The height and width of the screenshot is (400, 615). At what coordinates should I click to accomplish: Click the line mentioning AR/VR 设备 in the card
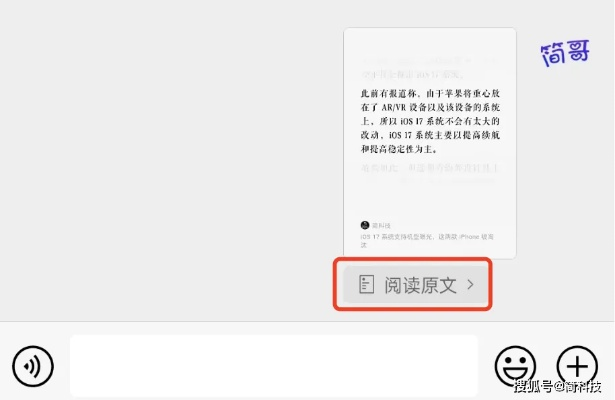[x=430, y=107]
